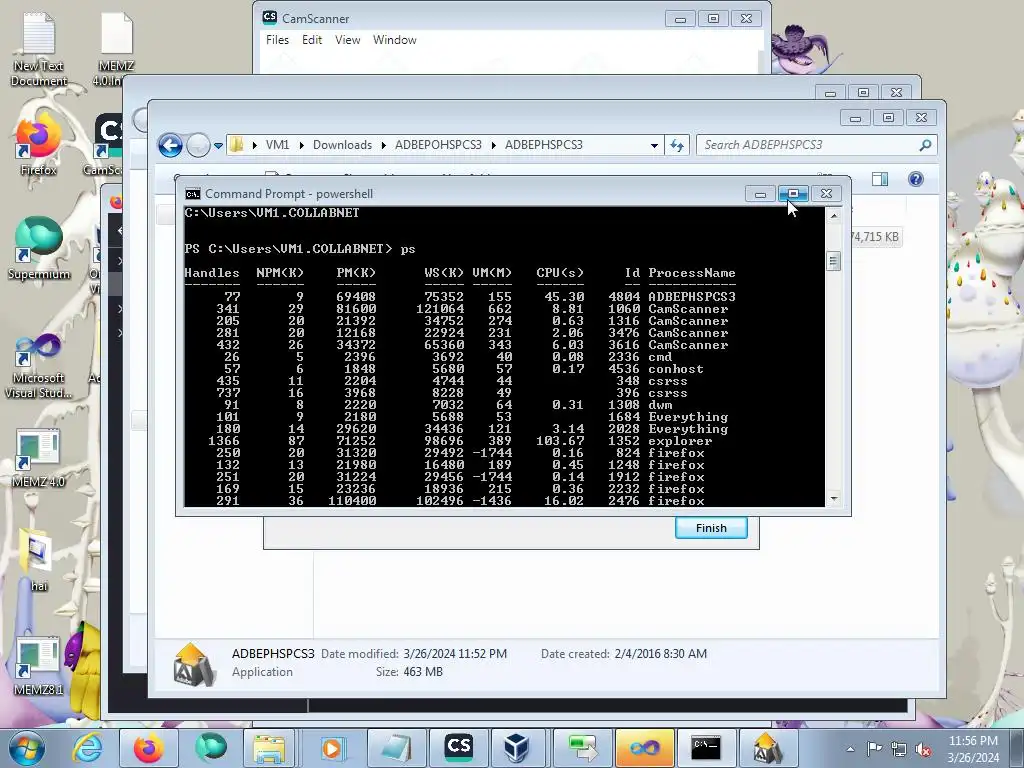Open recent locations dropdown in Explorer
Viewport: 1024px width, 768px height.
click(218, 145)
